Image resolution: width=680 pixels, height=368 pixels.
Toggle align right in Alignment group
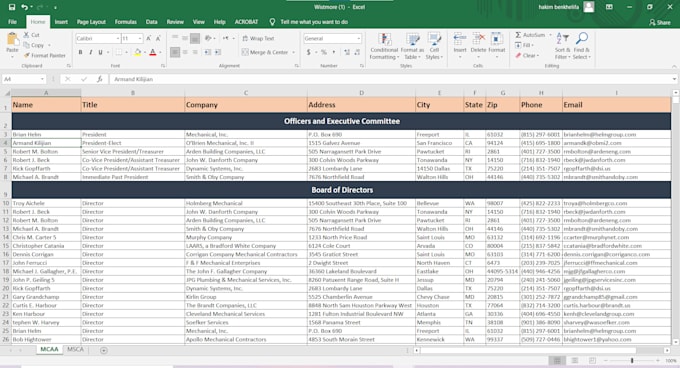[195, 52]
